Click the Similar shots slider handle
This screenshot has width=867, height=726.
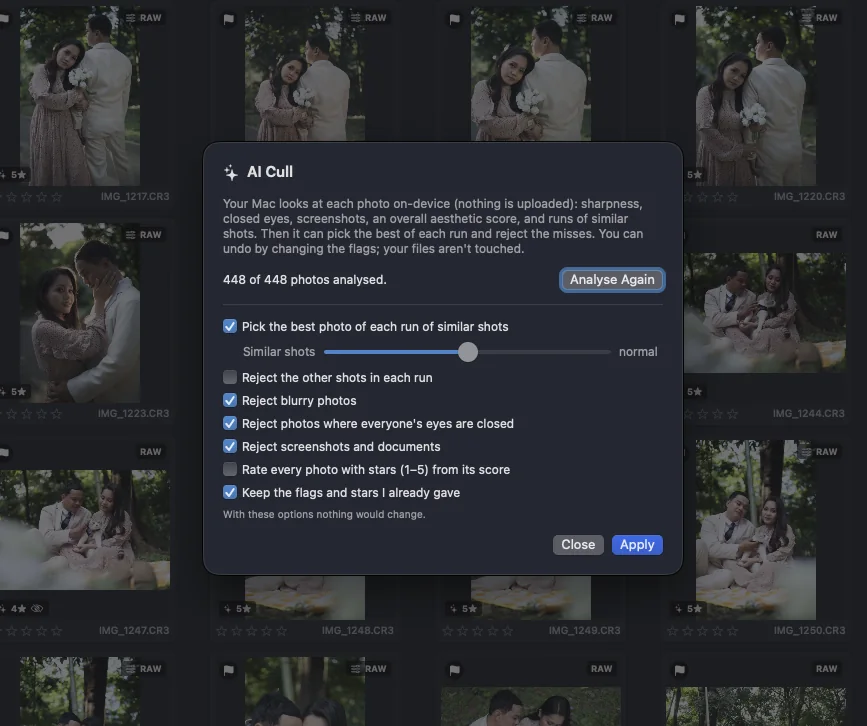tap(468, 352)
